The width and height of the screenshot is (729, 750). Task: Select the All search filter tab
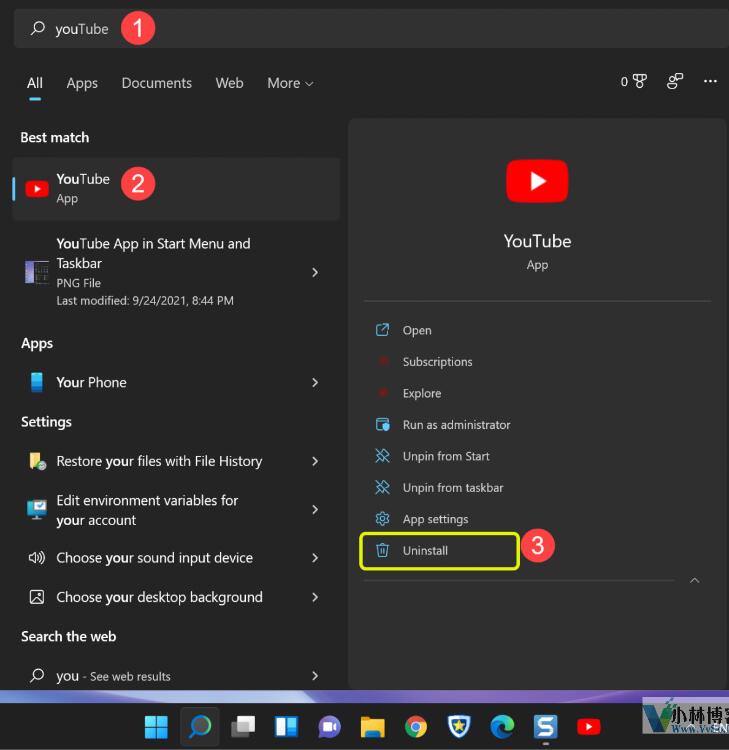tap(34, 83)
